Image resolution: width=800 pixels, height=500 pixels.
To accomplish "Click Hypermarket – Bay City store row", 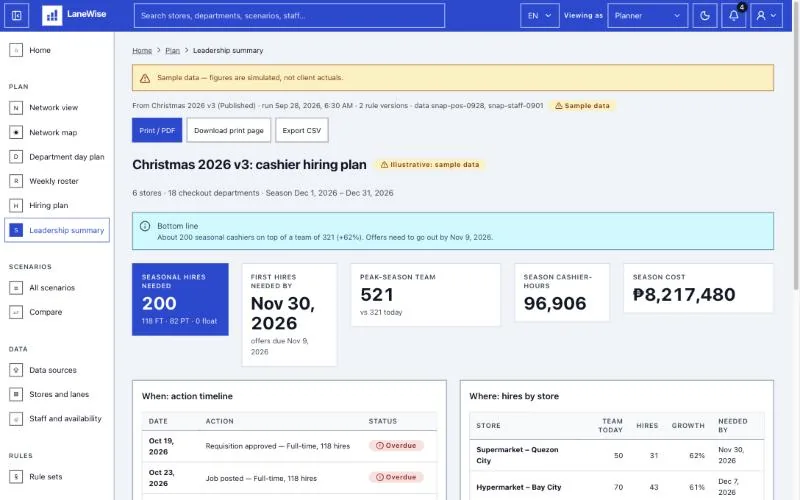I will [617, 486].
